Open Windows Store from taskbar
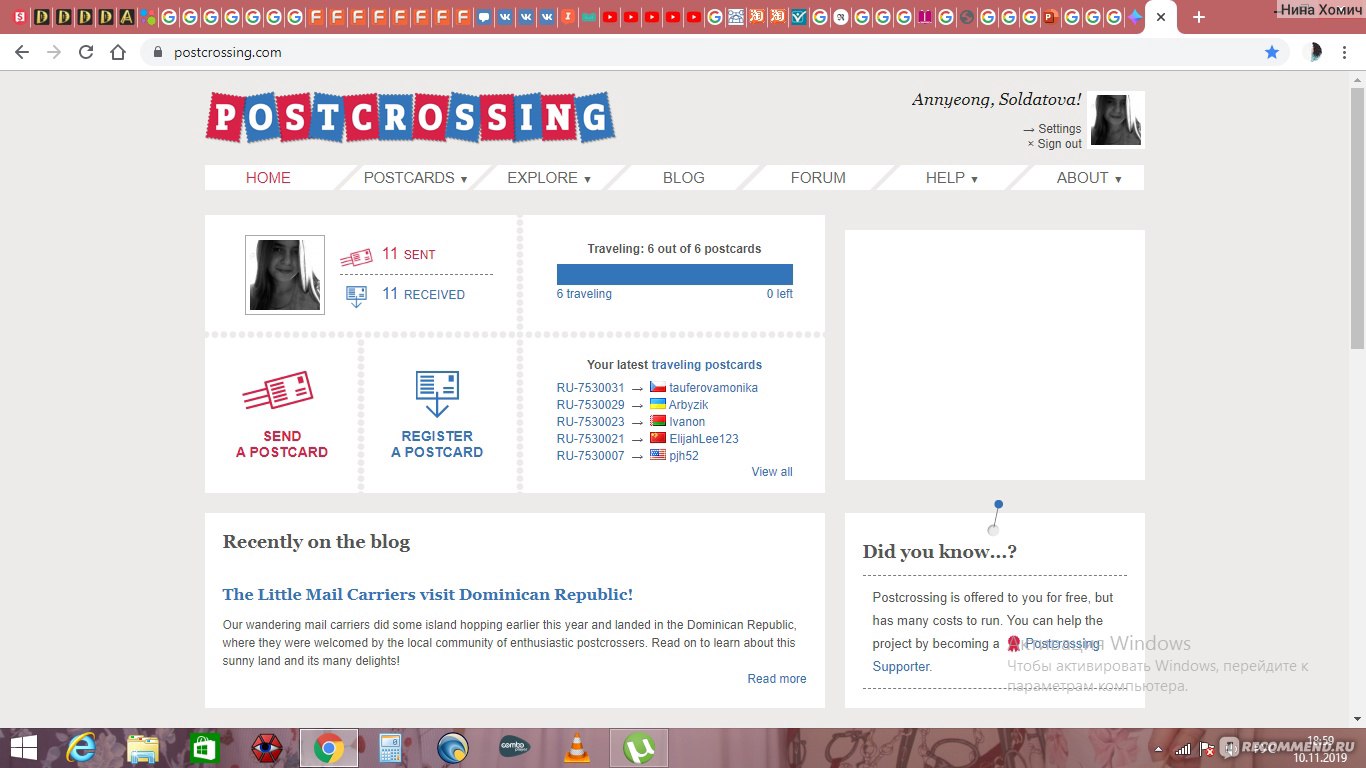 (x=204, y=748)
